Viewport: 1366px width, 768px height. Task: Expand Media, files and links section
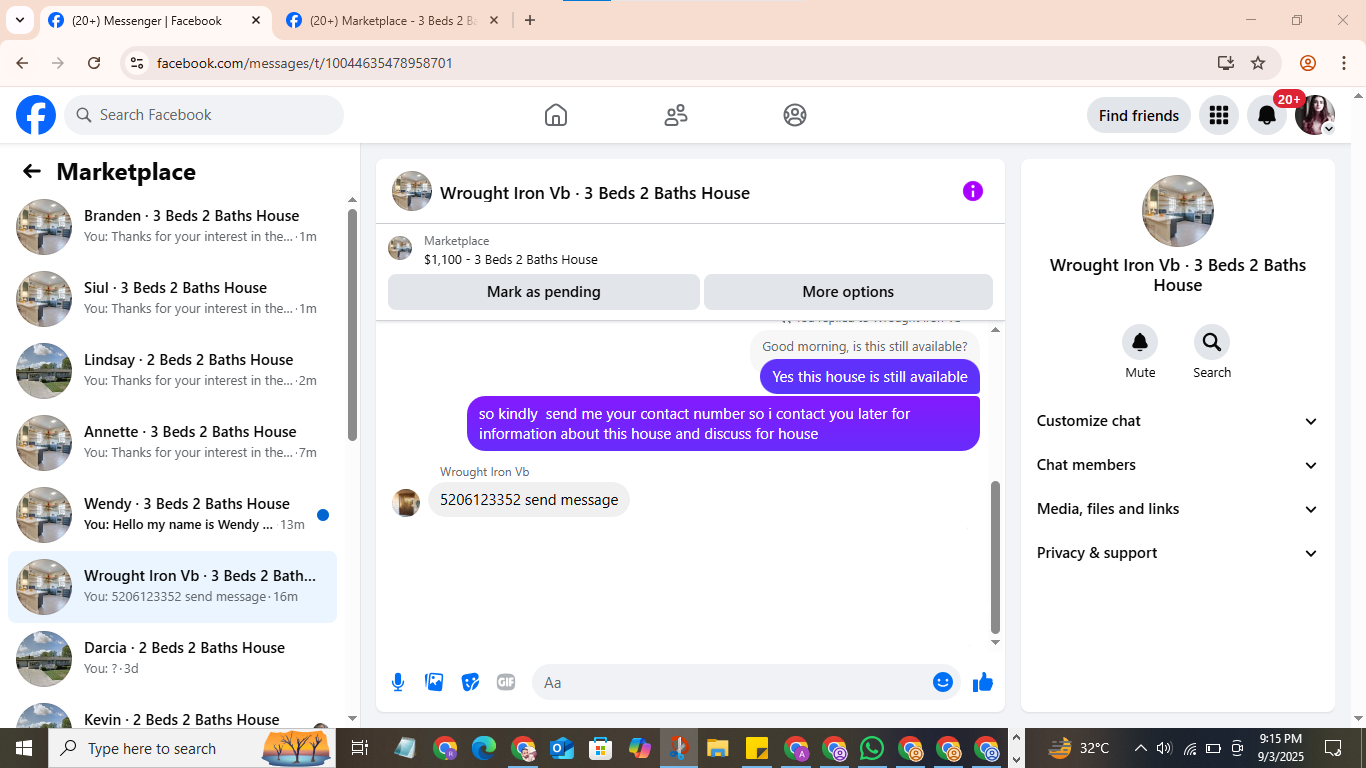(x=1177, y=509)
